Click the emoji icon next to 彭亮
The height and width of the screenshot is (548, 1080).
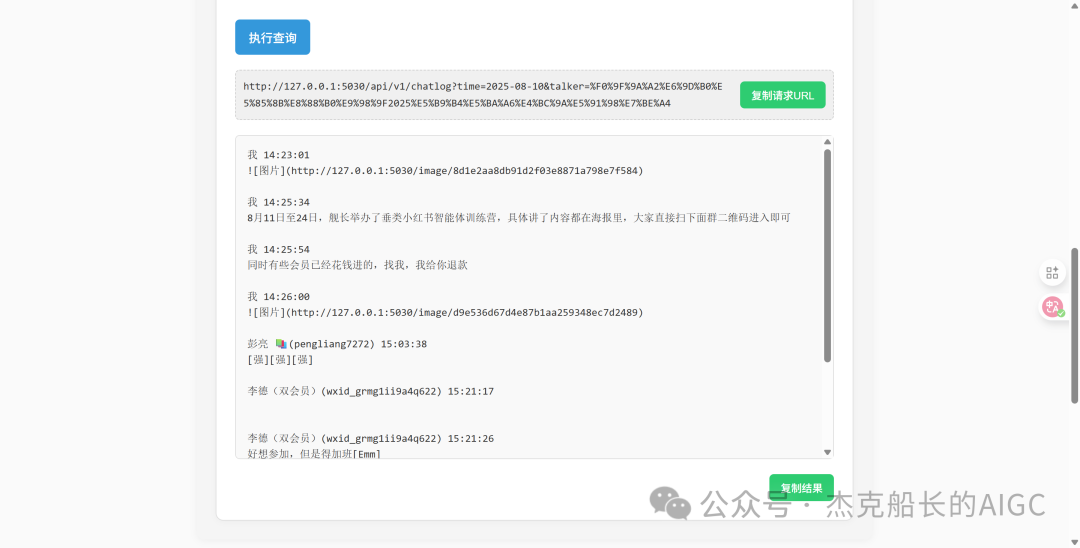click(x=280, y=344)
